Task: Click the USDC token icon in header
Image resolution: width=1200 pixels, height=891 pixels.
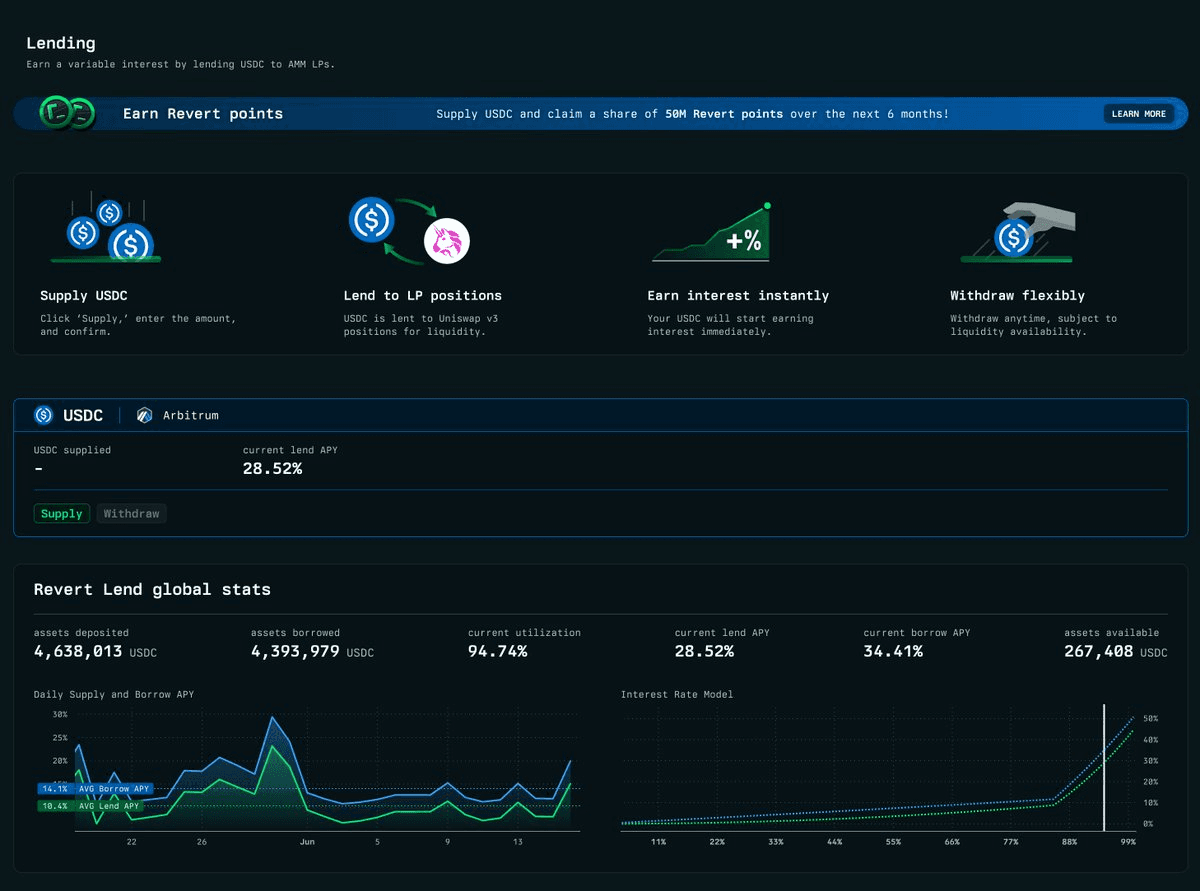Action: [x=43, y=415]
